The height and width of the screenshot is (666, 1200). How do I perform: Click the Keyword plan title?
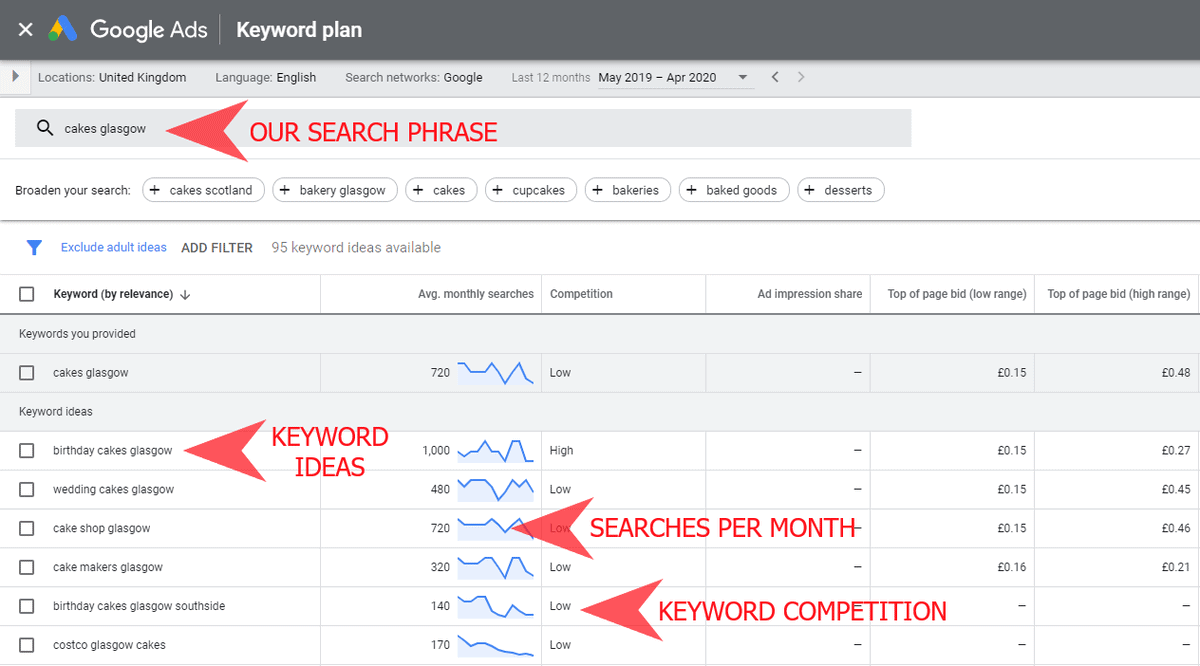coord(299,30)
